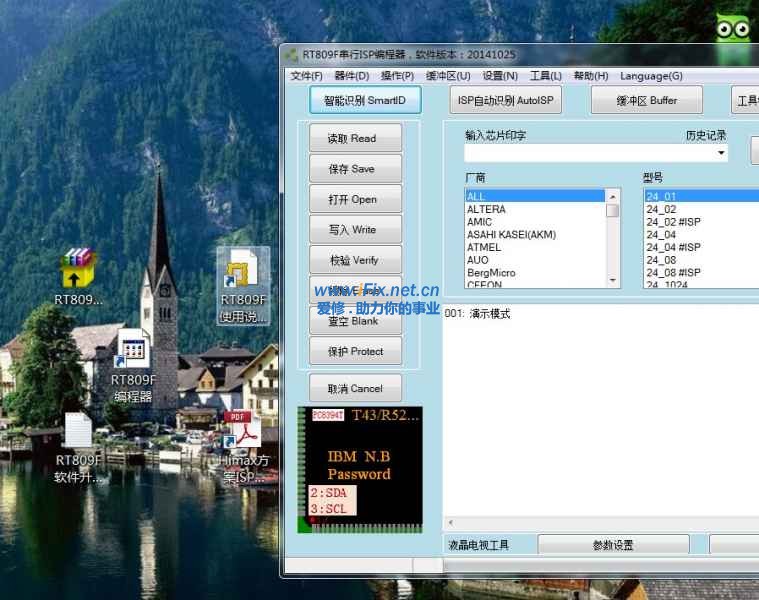Select ASAHI KASEI(AKM) in the vendor list
759x600 pixels.
[x=535, y=235]
